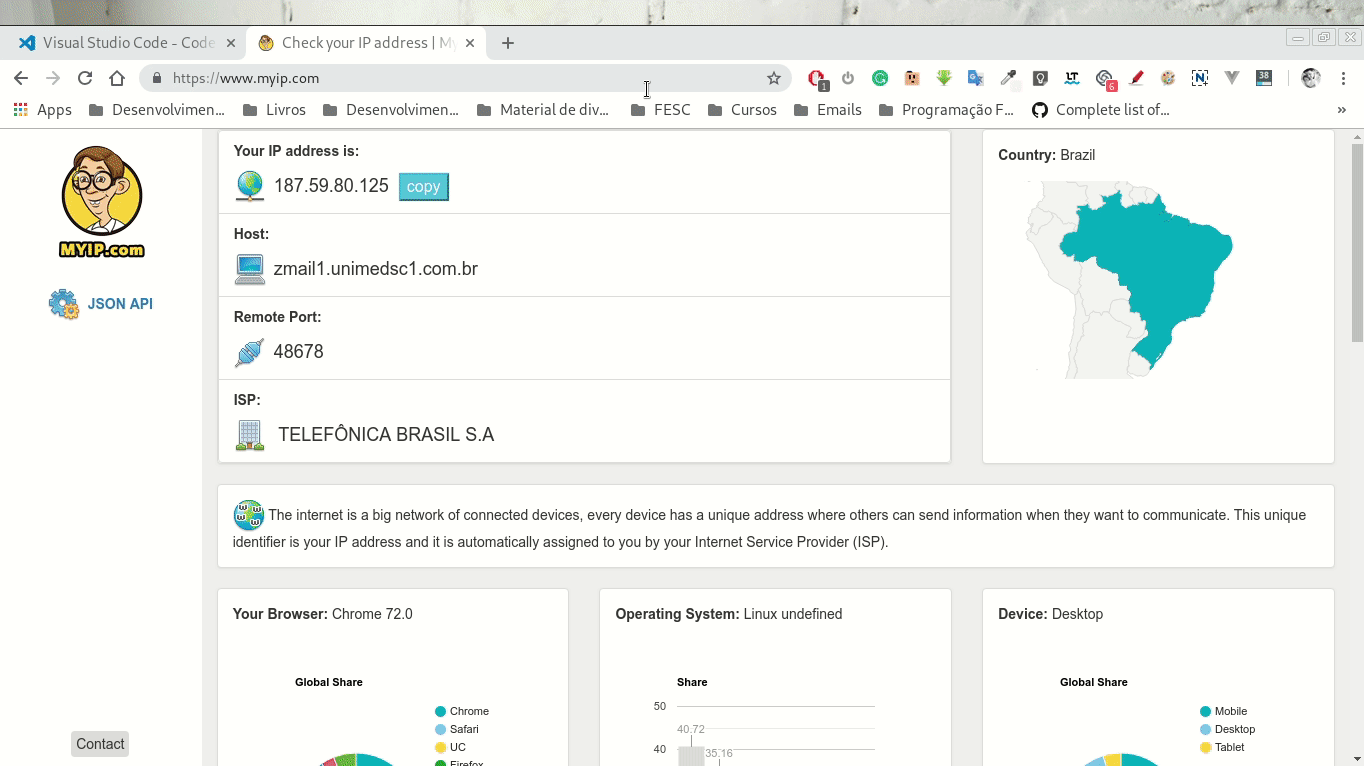1364x766 pixels.
Task: Open the spiral extension with badge 6
Action: (x=1105, y=79)
